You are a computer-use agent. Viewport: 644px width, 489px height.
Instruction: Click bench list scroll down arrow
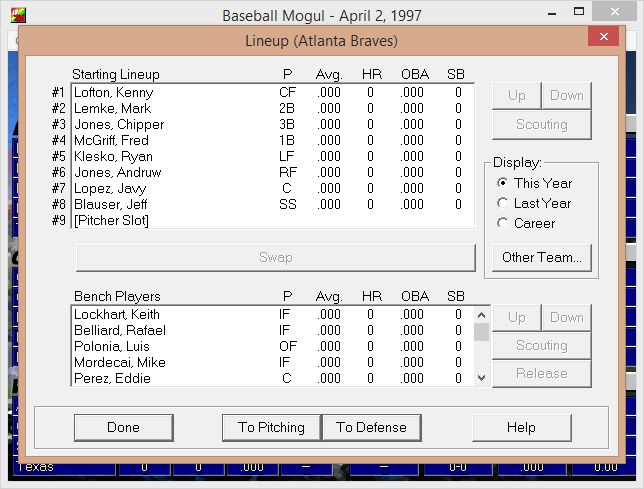pos(481,378)
